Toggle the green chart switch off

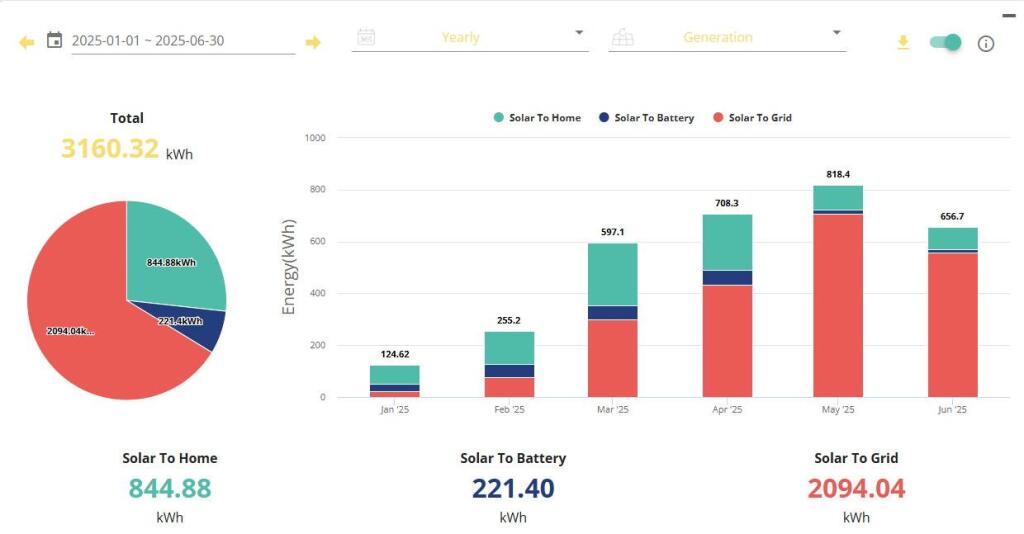click(945, 42)
